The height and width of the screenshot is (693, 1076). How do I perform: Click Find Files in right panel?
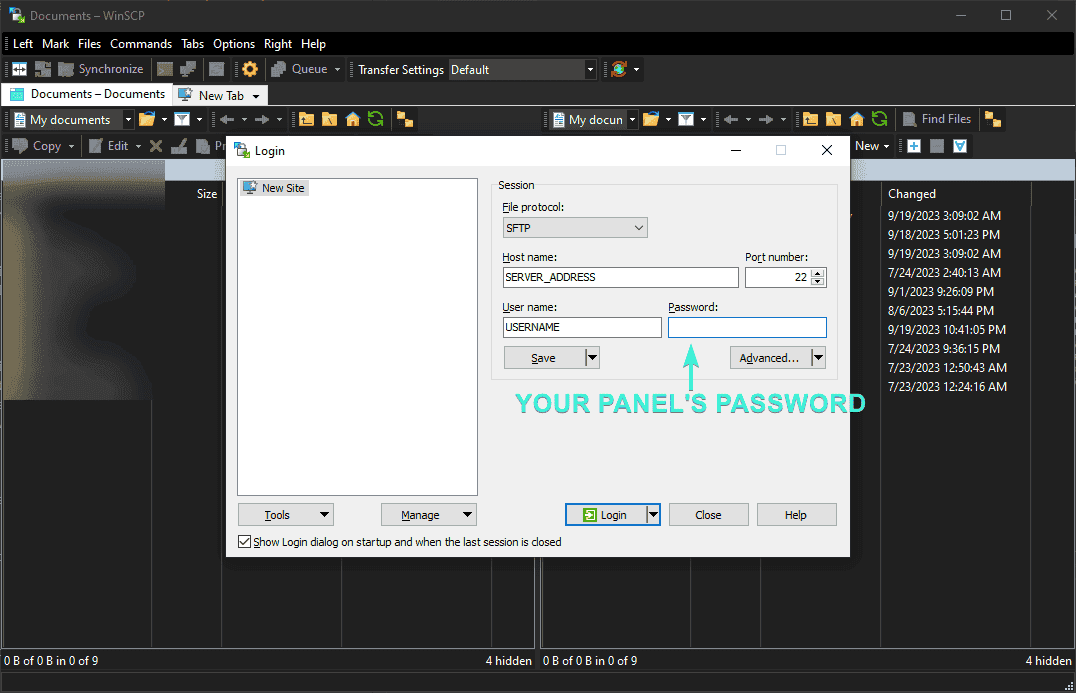(936, 119)
